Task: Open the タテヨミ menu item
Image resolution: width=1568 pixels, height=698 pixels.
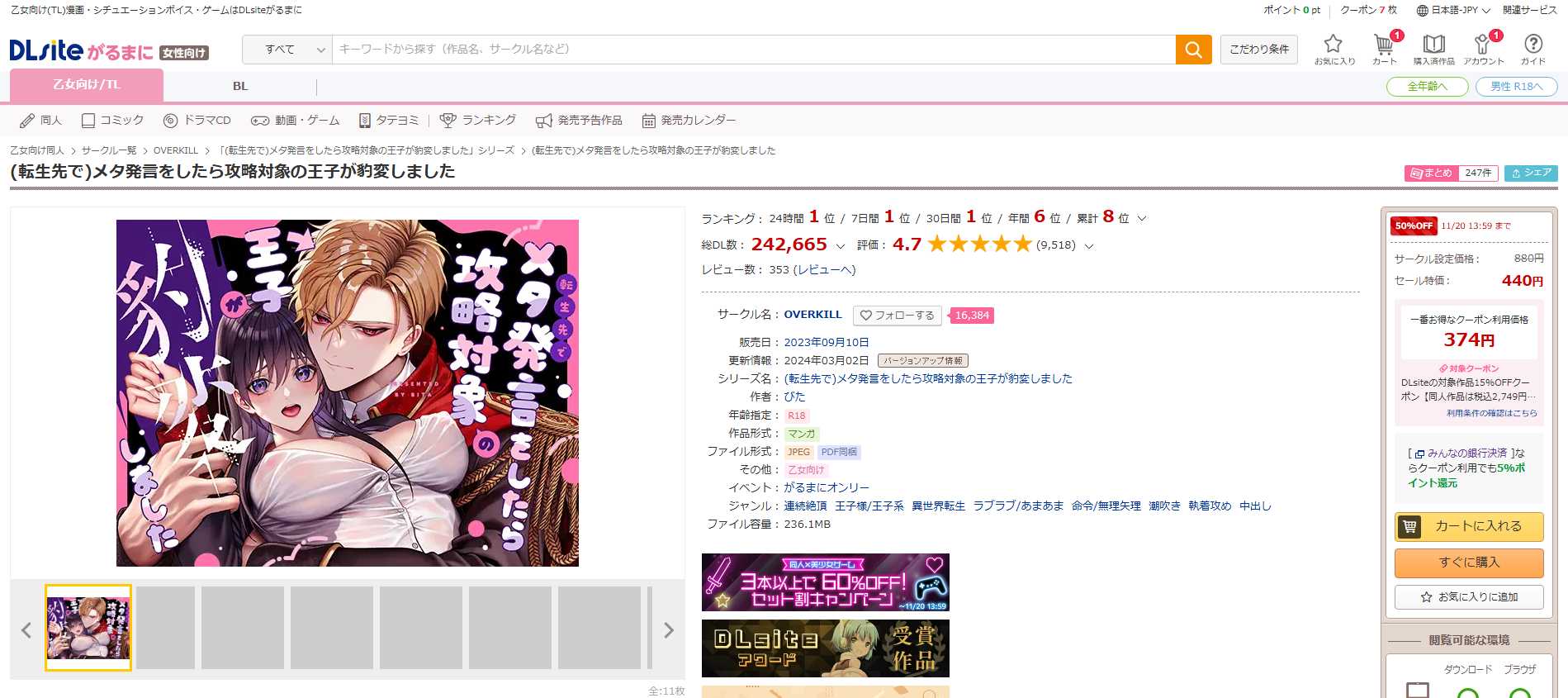Action: point(389,121)
